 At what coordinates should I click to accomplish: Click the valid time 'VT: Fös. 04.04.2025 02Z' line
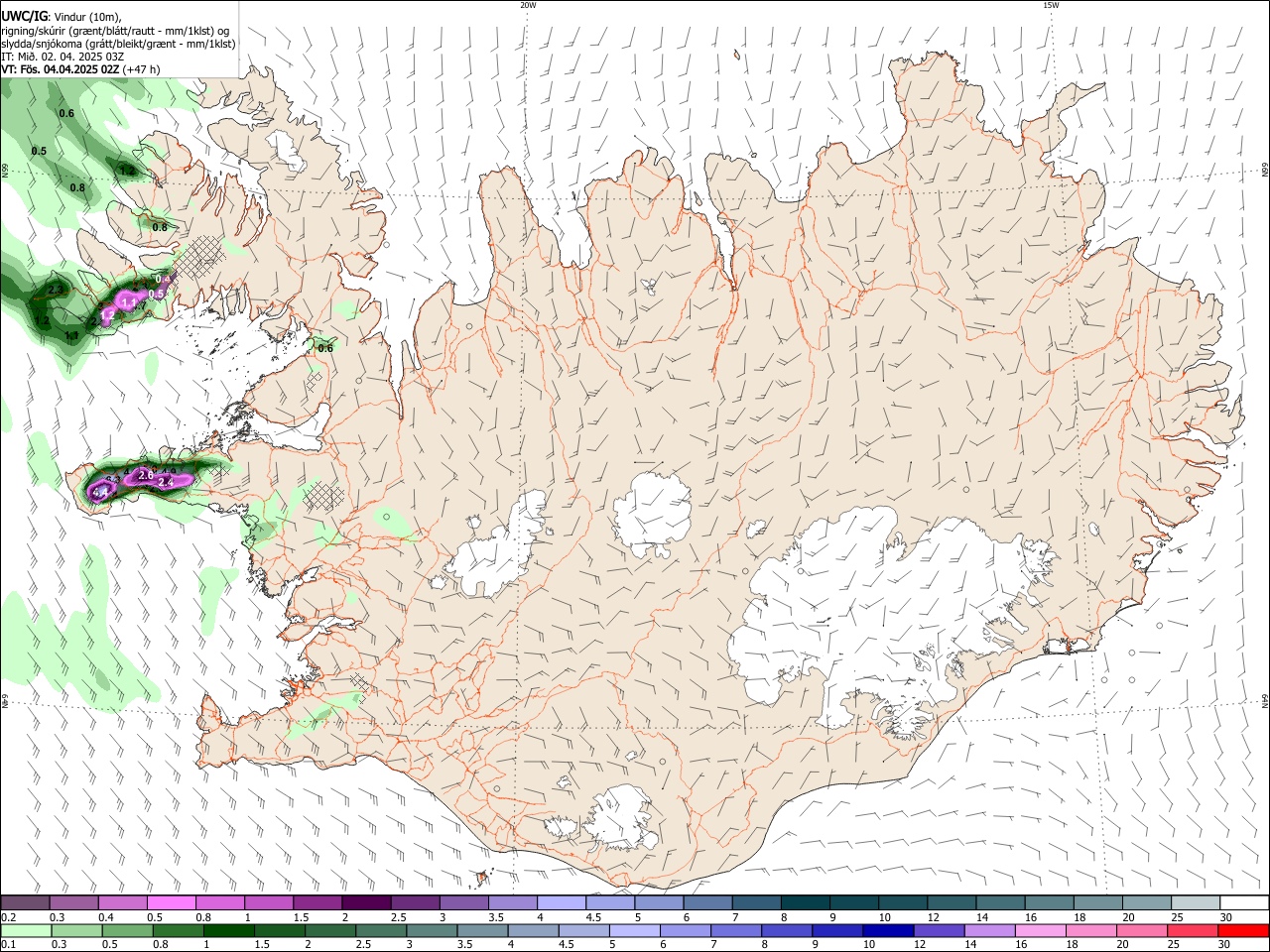pos(61,69)
